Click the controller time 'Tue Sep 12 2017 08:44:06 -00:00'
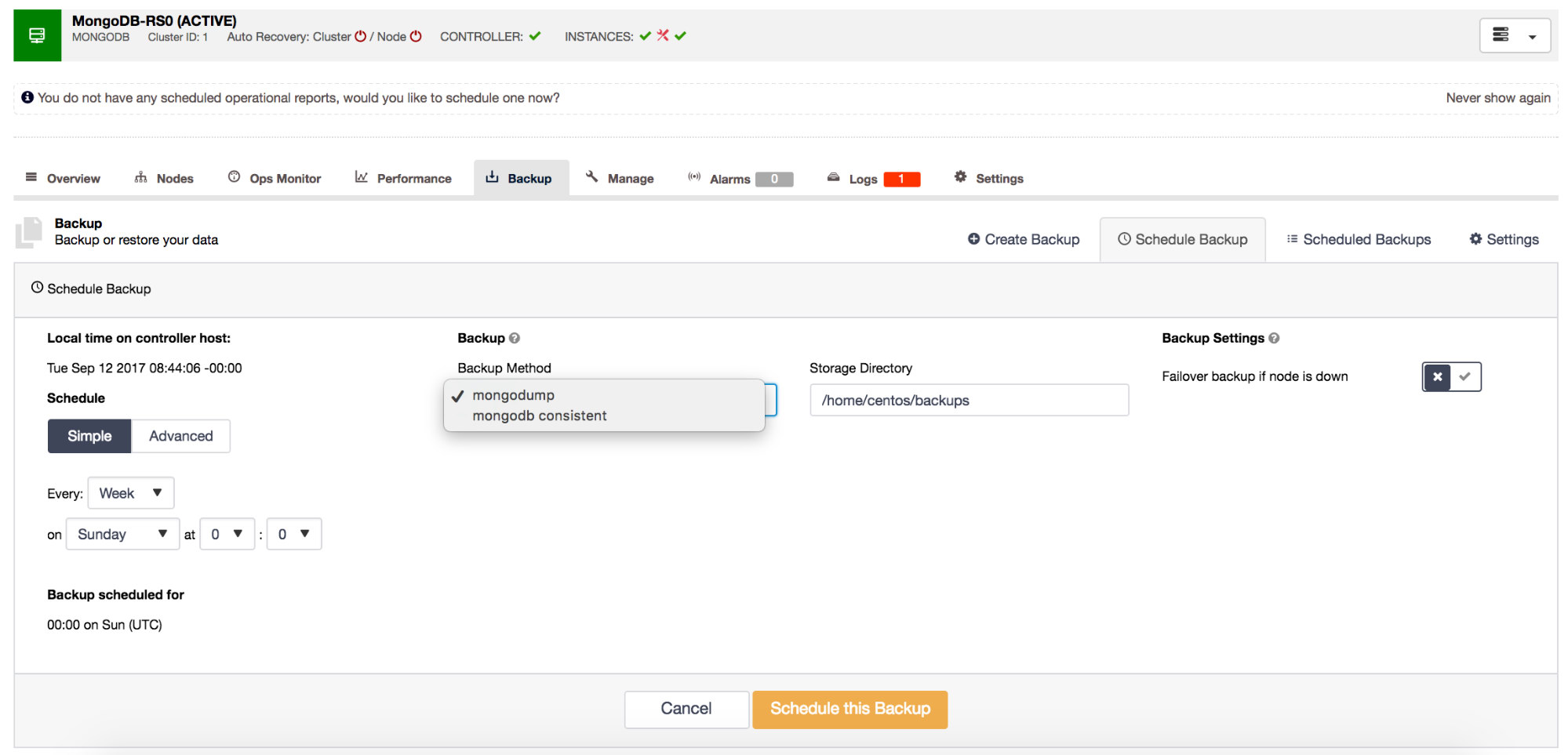The width and height of the screenshot is (1568, 755). (144, 368)
